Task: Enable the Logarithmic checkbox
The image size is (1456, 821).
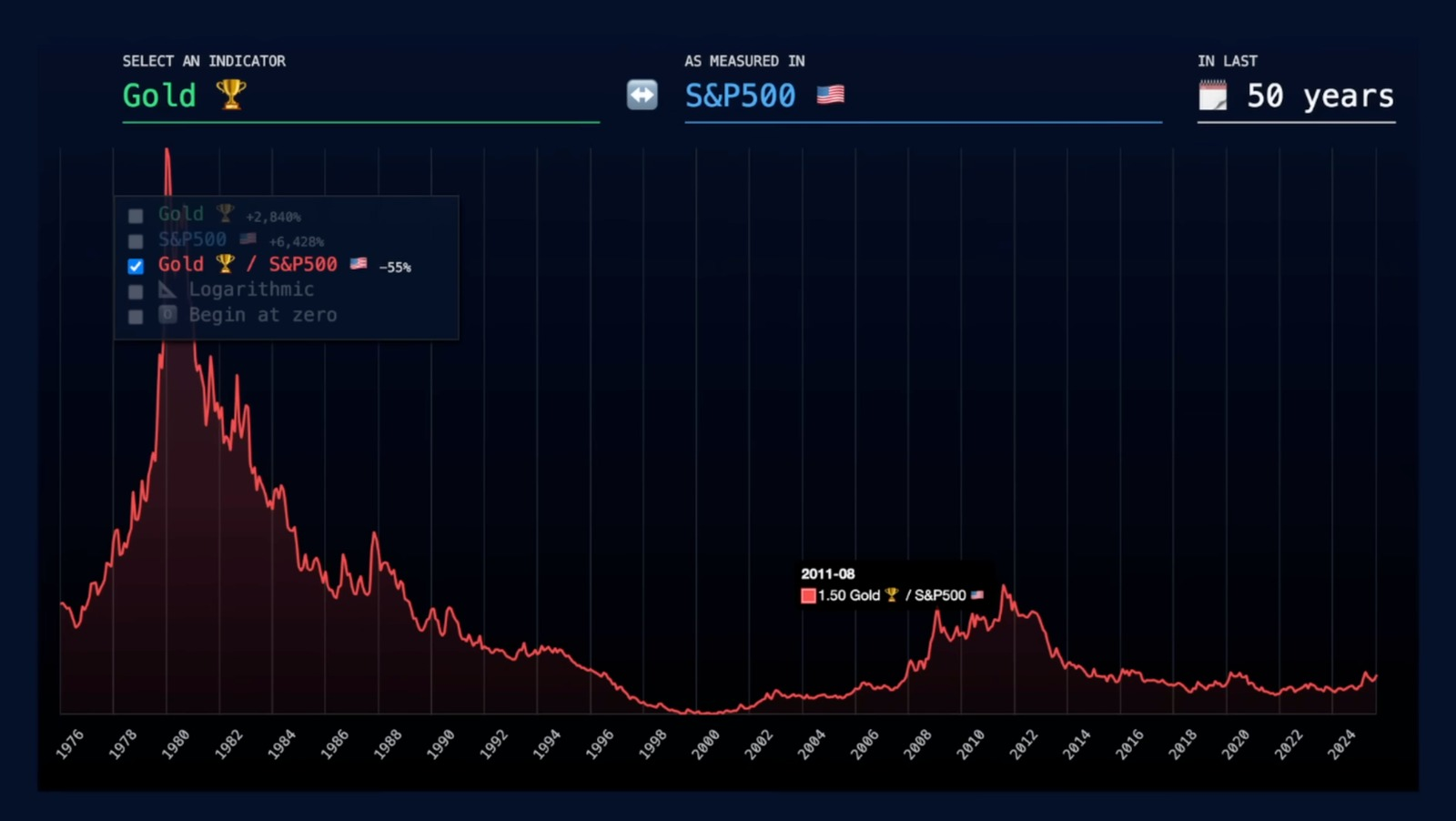Action: (136, 292)
